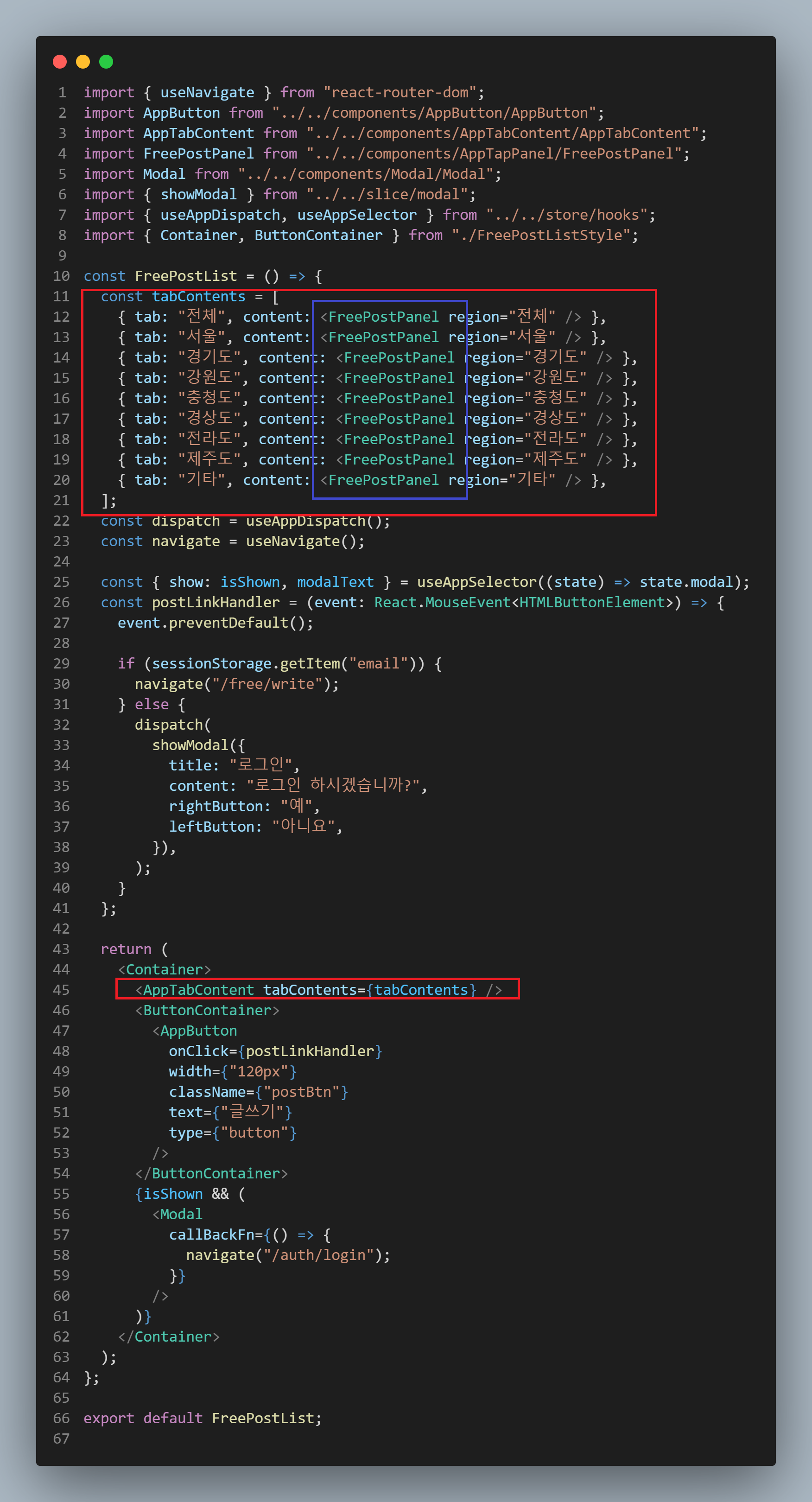This screenshot has width=812, height=1502.
Task: Click the <Modal tag on line 56
Action: tap(177, 1215)
